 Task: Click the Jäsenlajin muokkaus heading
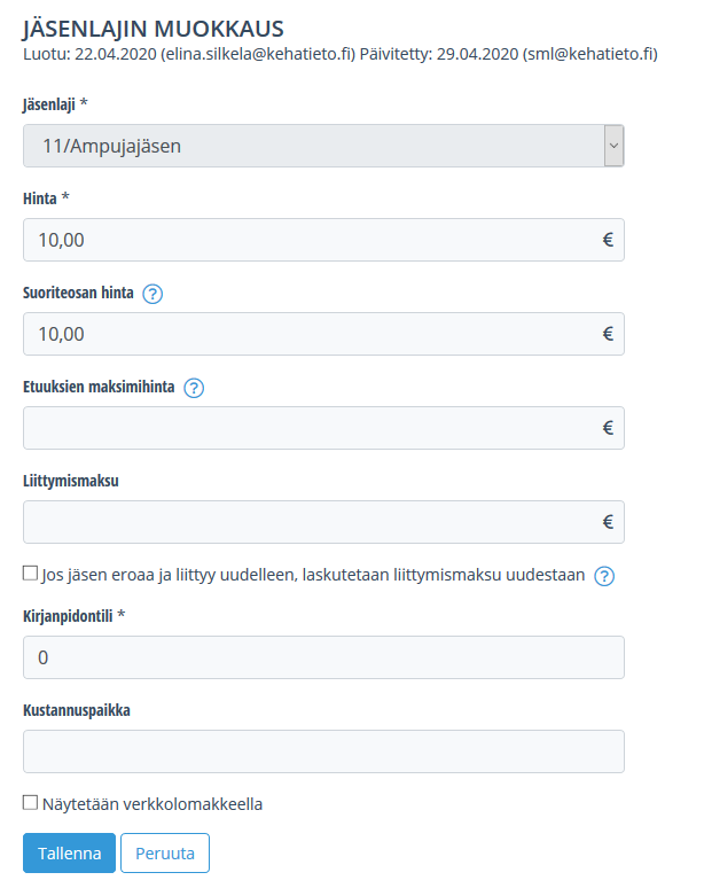(x=153, y=28)
